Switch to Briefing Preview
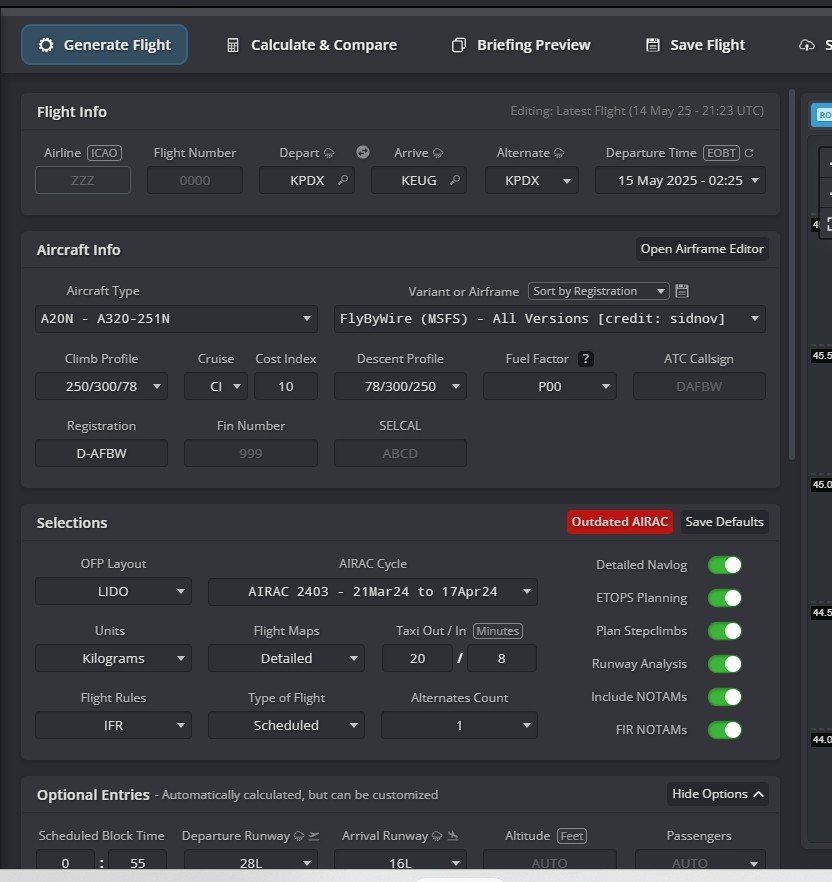The image size is (832, 882). pyautogui.click(x=520, y=44)
